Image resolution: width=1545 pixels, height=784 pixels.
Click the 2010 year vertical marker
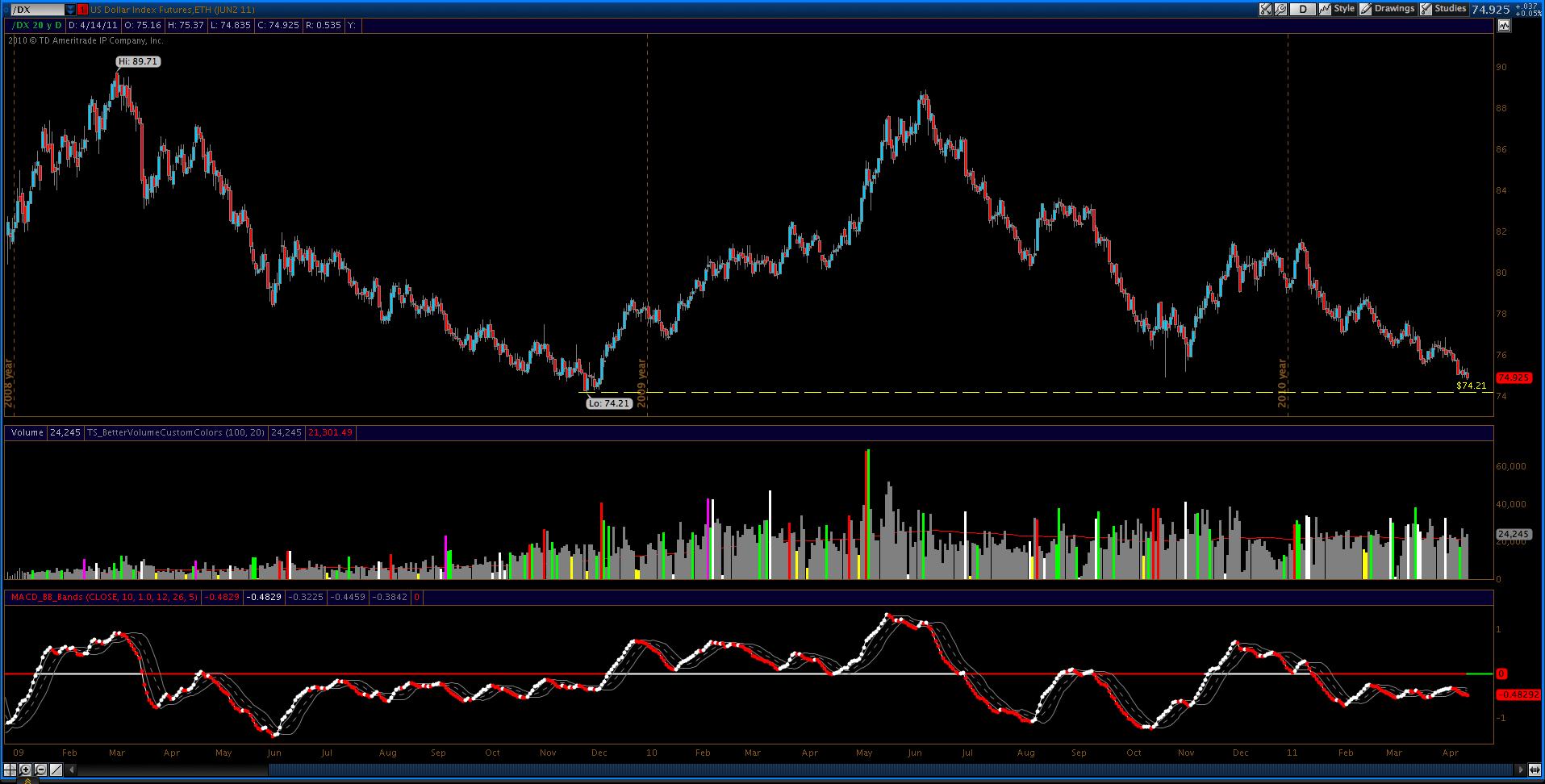tap(1283, 383)
